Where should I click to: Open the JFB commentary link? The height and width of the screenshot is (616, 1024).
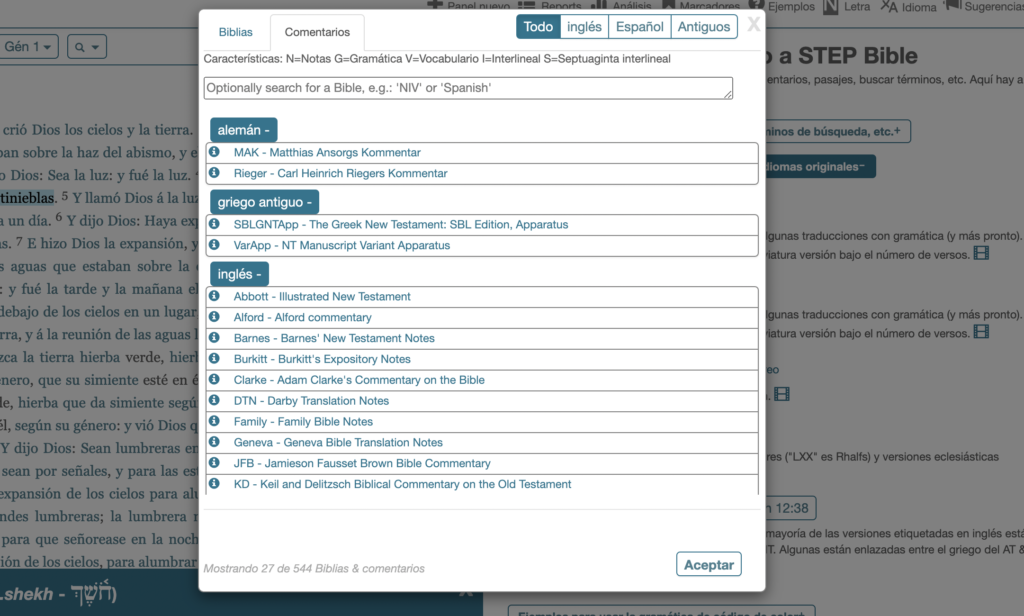[x=362, y=463]
